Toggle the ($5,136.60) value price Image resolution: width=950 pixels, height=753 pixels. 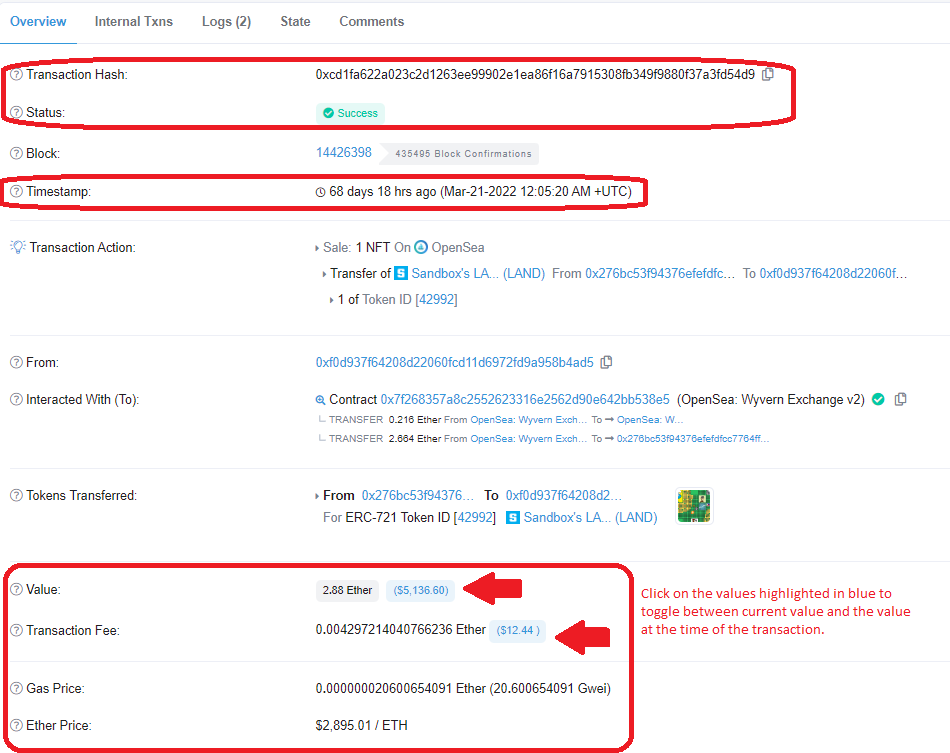coord(420,590)
